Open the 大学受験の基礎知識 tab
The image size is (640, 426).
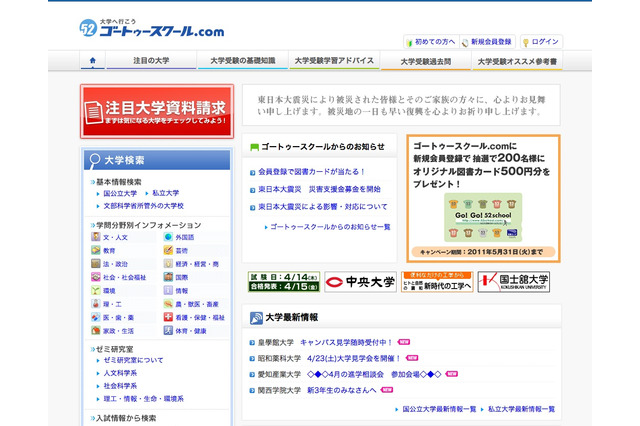point(242,60)
